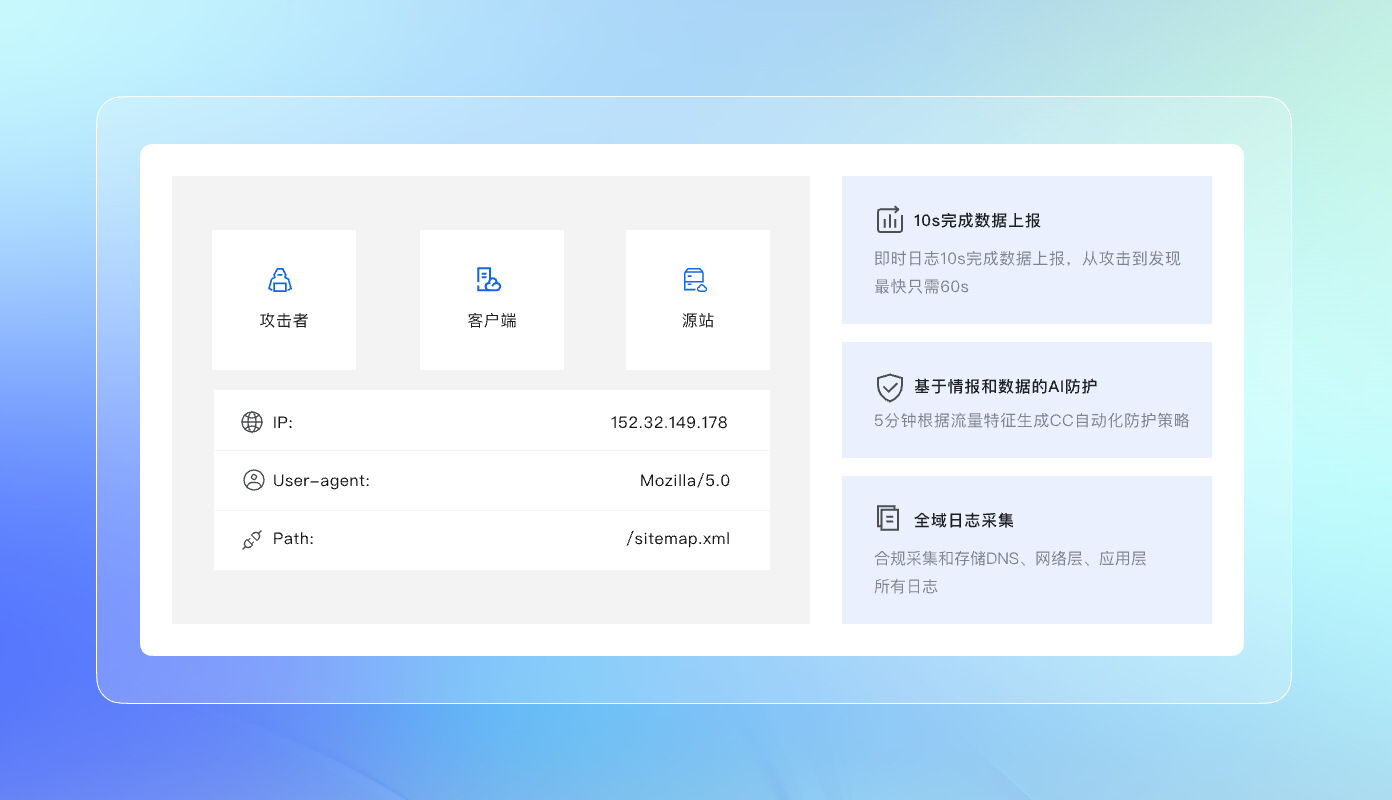
Task: Click the attacker hacker icon
Action: (x=281, y=280)
